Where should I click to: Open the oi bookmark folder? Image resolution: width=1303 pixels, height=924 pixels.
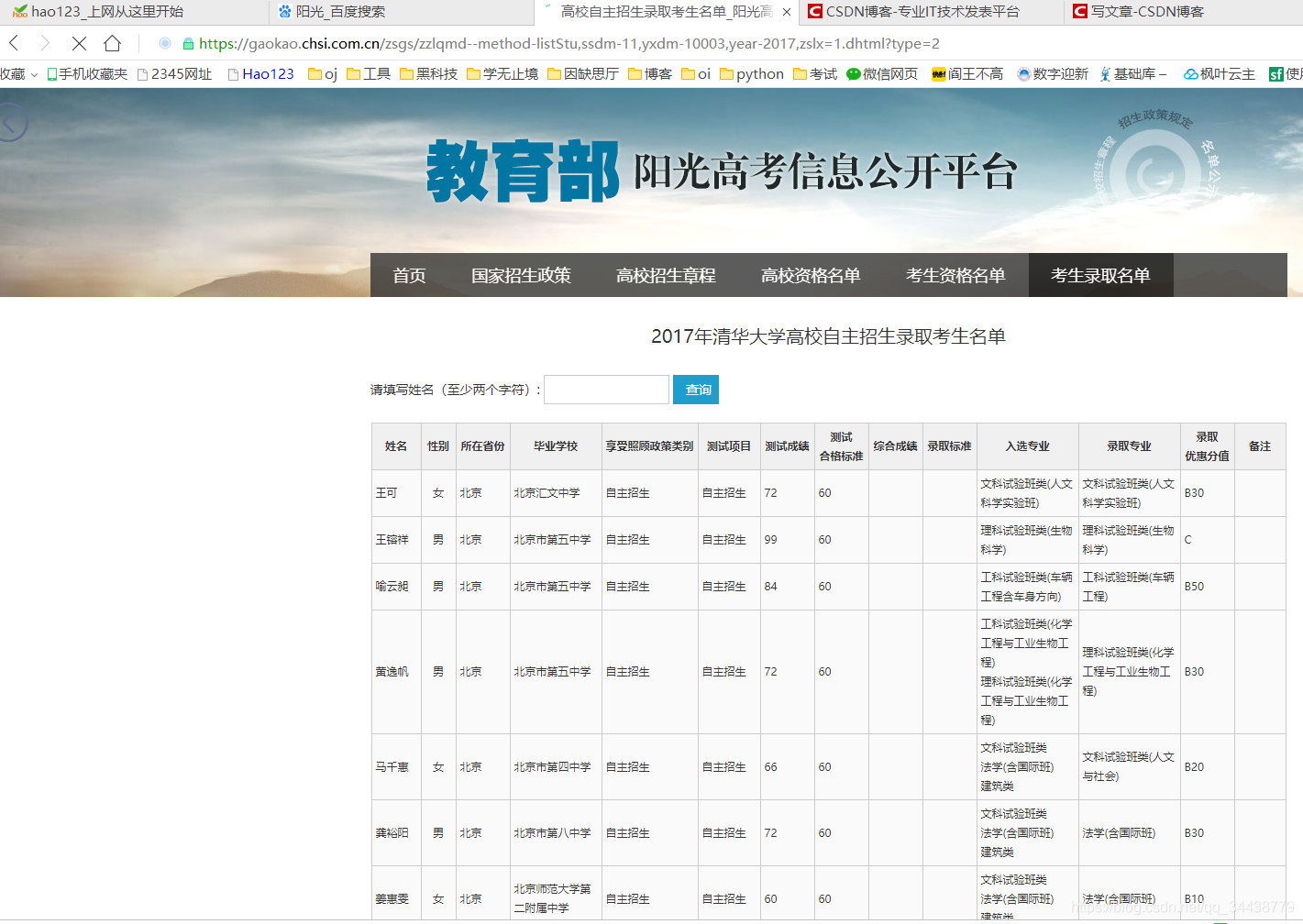pos(696,73)
